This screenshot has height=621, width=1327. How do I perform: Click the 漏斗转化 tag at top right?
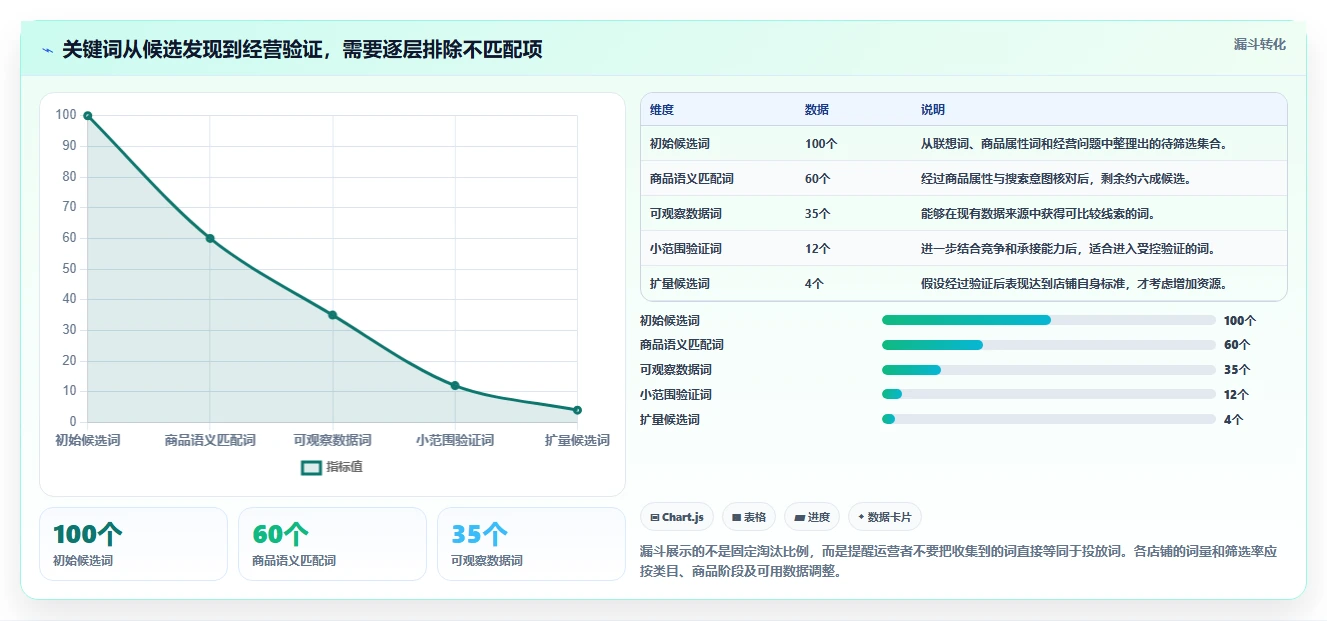click(x=1260, y=45)
